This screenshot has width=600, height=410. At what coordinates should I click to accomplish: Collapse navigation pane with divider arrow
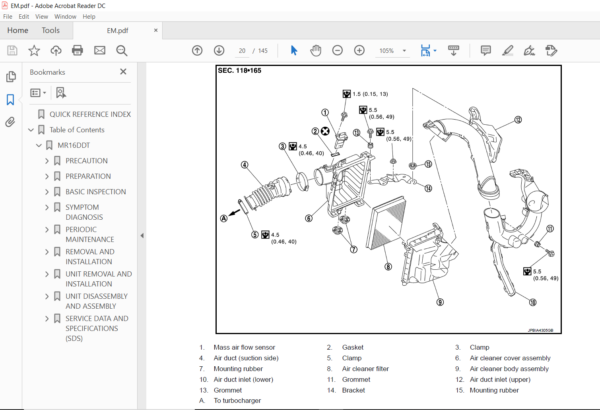click(x=142, y=236)
